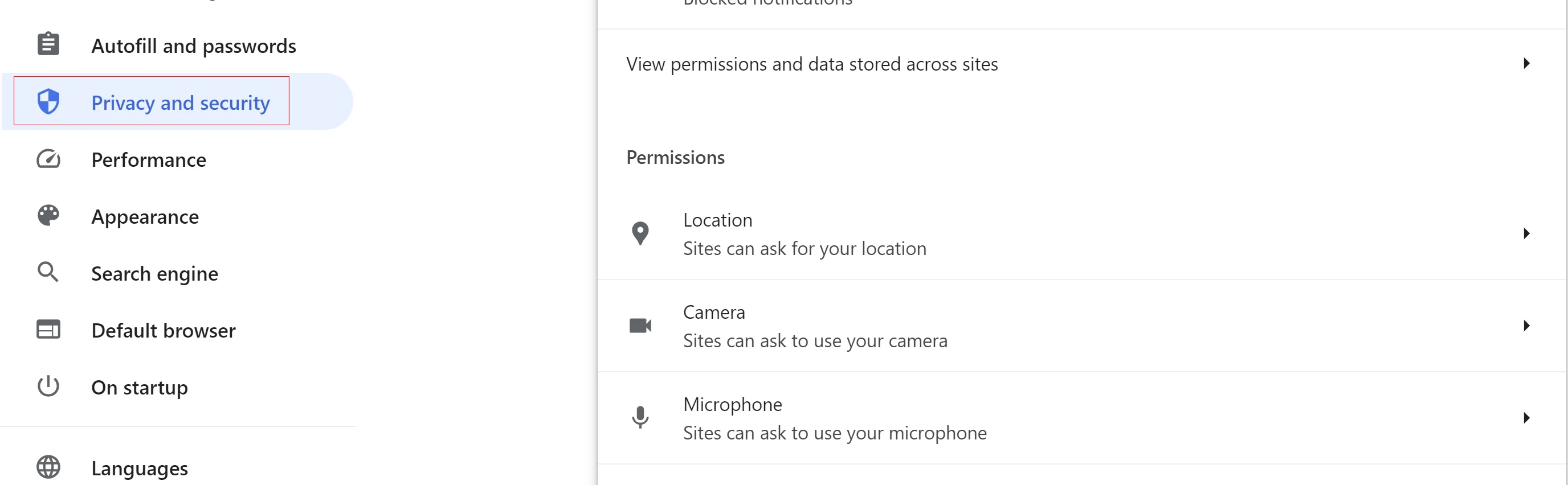The width and height of the screenshot is (1568, 485).
Task: Open View permissions and data stored across sites
Action: pyautogui.click(x=811, y=64)
